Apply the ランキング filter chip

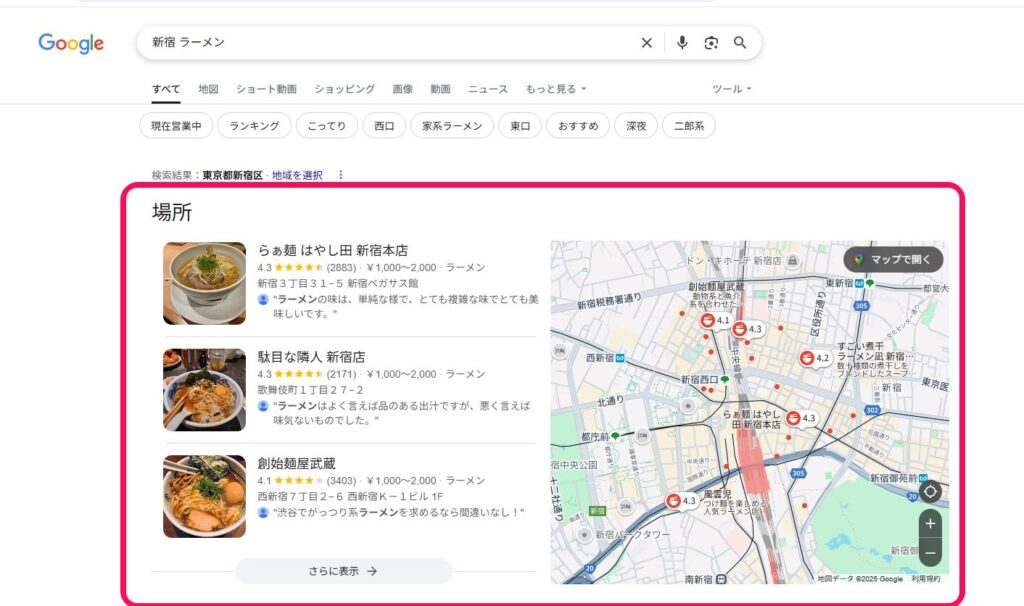254,126
